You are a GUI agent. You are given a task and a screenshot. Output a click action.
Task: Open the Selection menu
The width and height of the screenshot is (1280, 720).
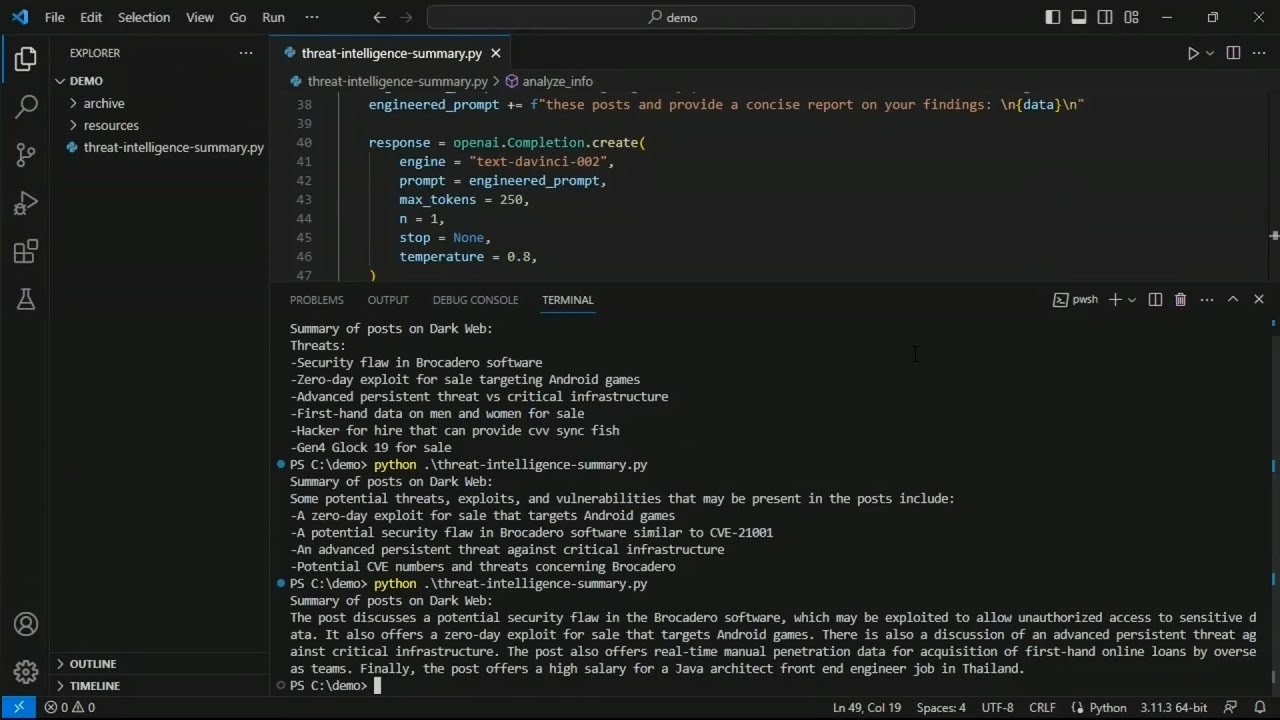pyautogui.click(x=144, y=17)
